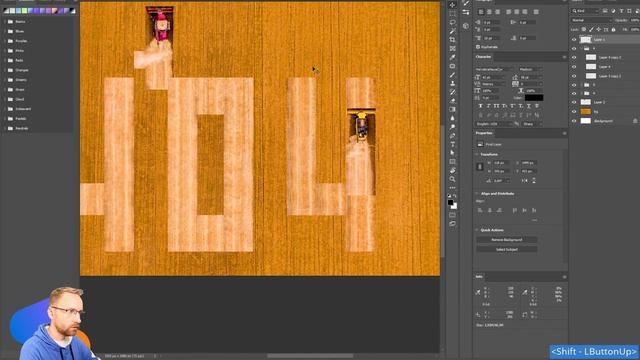Viewport: 640px width, 360px height.
Task: Hide Layer 1 using its eye icon
Action: tap(574, 40)
